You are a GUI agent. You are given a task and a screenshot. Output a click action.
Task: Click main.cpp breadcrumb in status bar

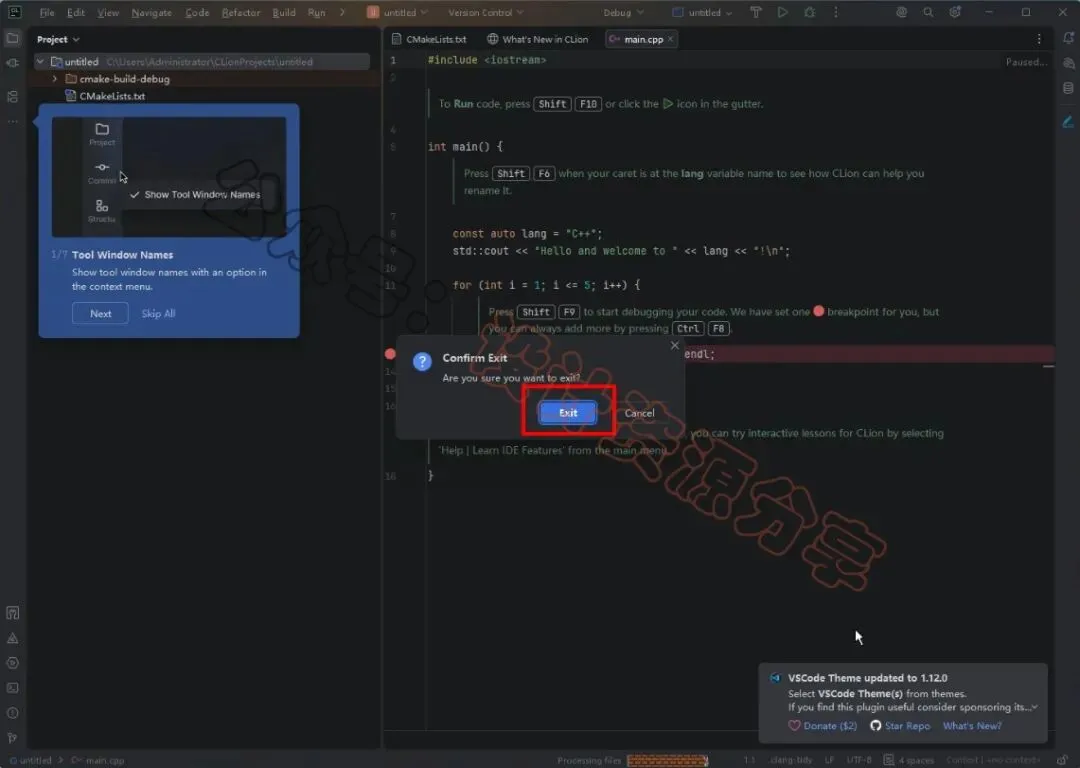pyautogui.click(x=97, y=760)
